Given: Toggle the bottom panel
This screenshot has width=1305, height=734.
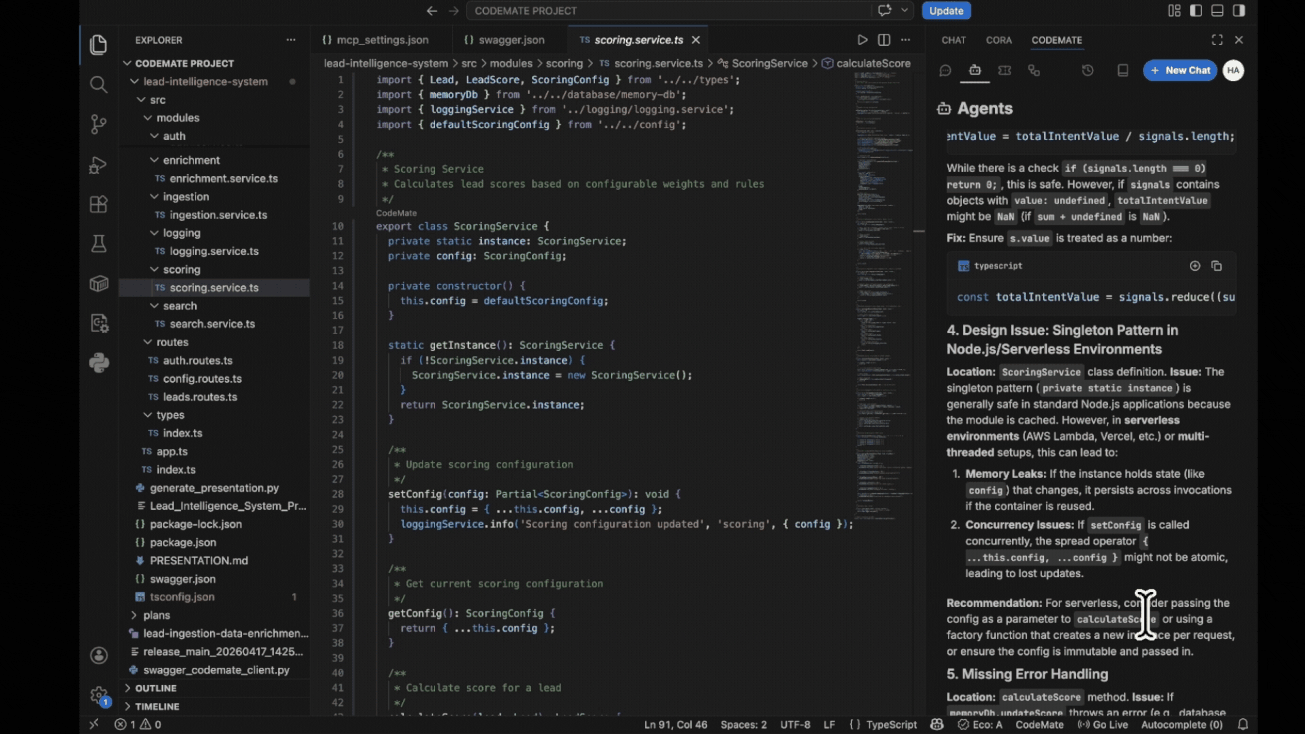Looking at the screenshot, I should (x=1217, y=11).
